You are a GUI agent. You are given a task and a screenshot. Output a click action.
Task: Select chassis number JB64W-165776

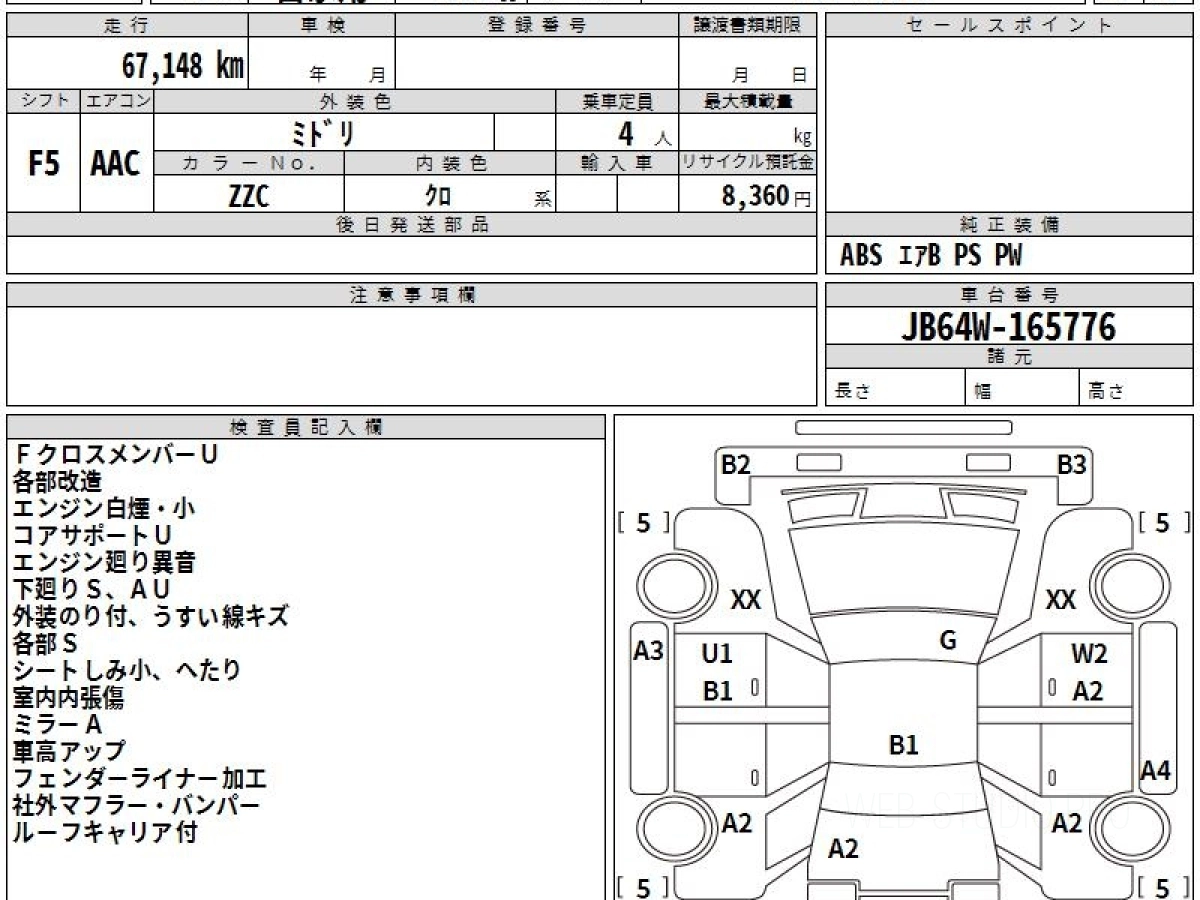click(1009, 327)
